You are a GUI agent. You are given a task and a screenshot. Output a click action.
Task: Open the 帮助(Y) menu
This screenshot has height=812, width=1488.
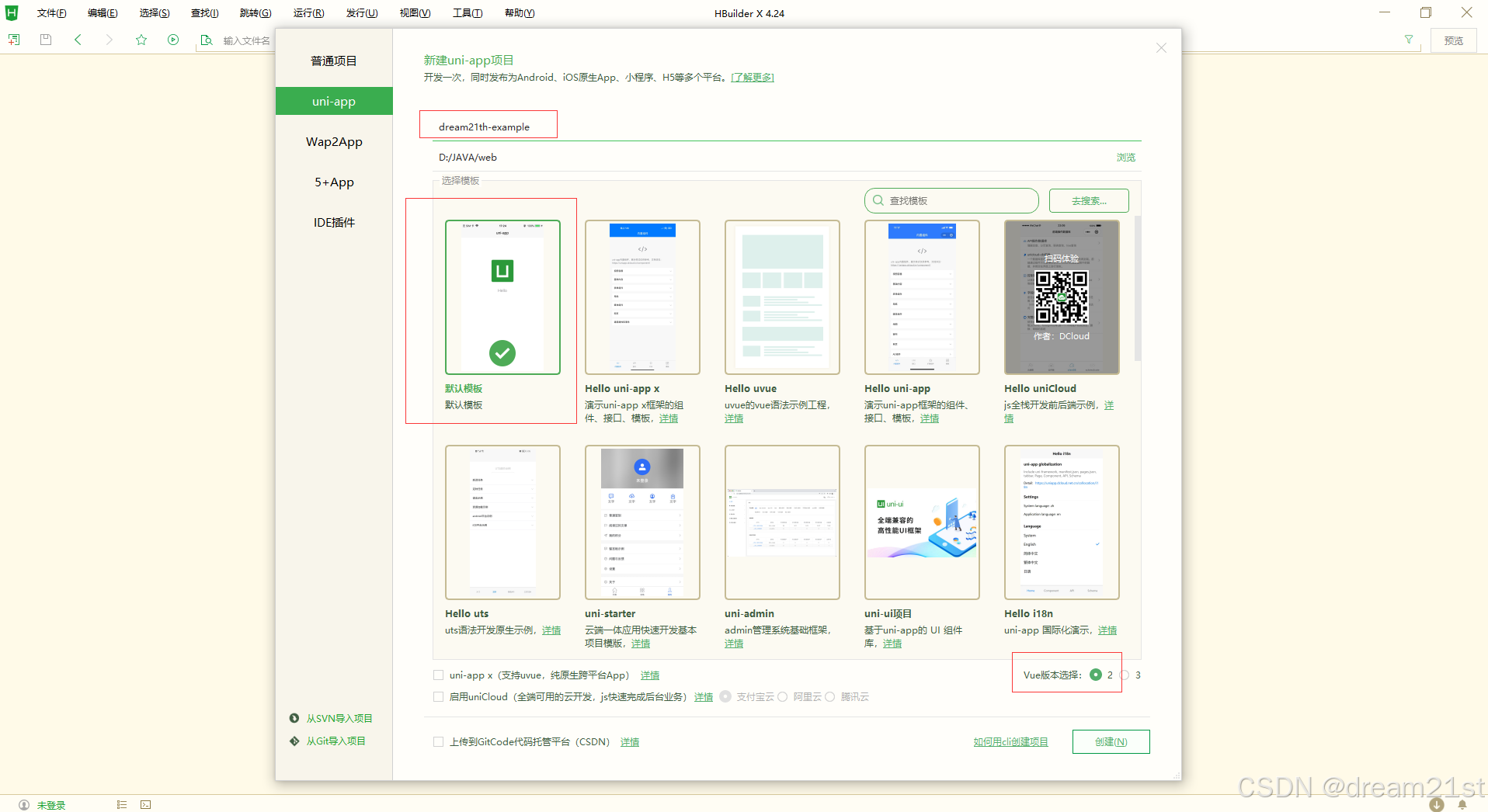[520, 13]
